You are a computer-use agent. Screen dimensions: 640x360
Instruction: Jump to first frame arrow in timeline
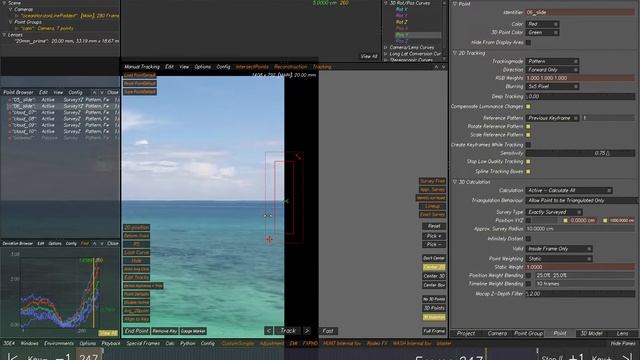click(x=12, y=358)
